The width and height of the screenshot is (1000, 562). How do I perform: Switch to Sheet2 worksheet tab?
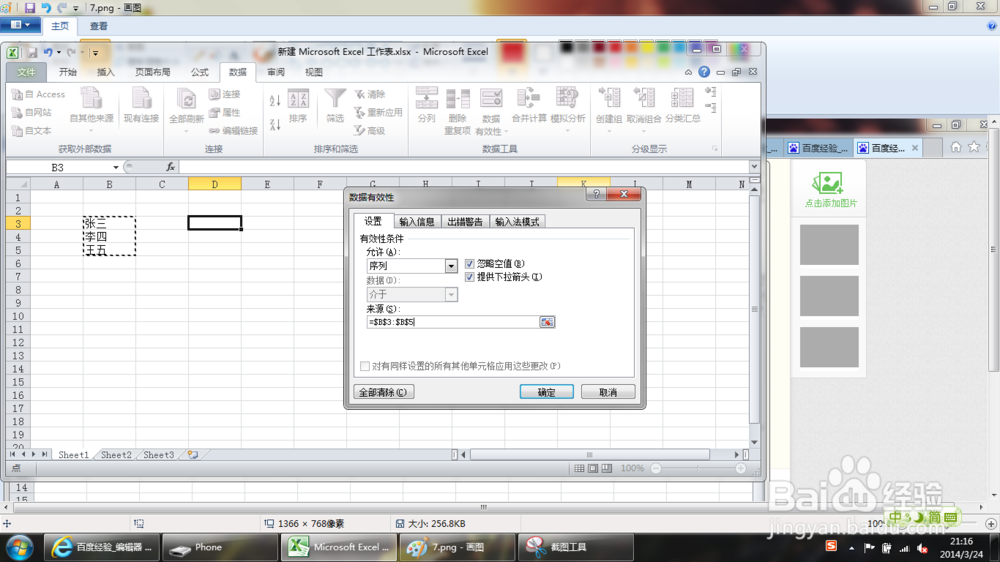[116, 455]
